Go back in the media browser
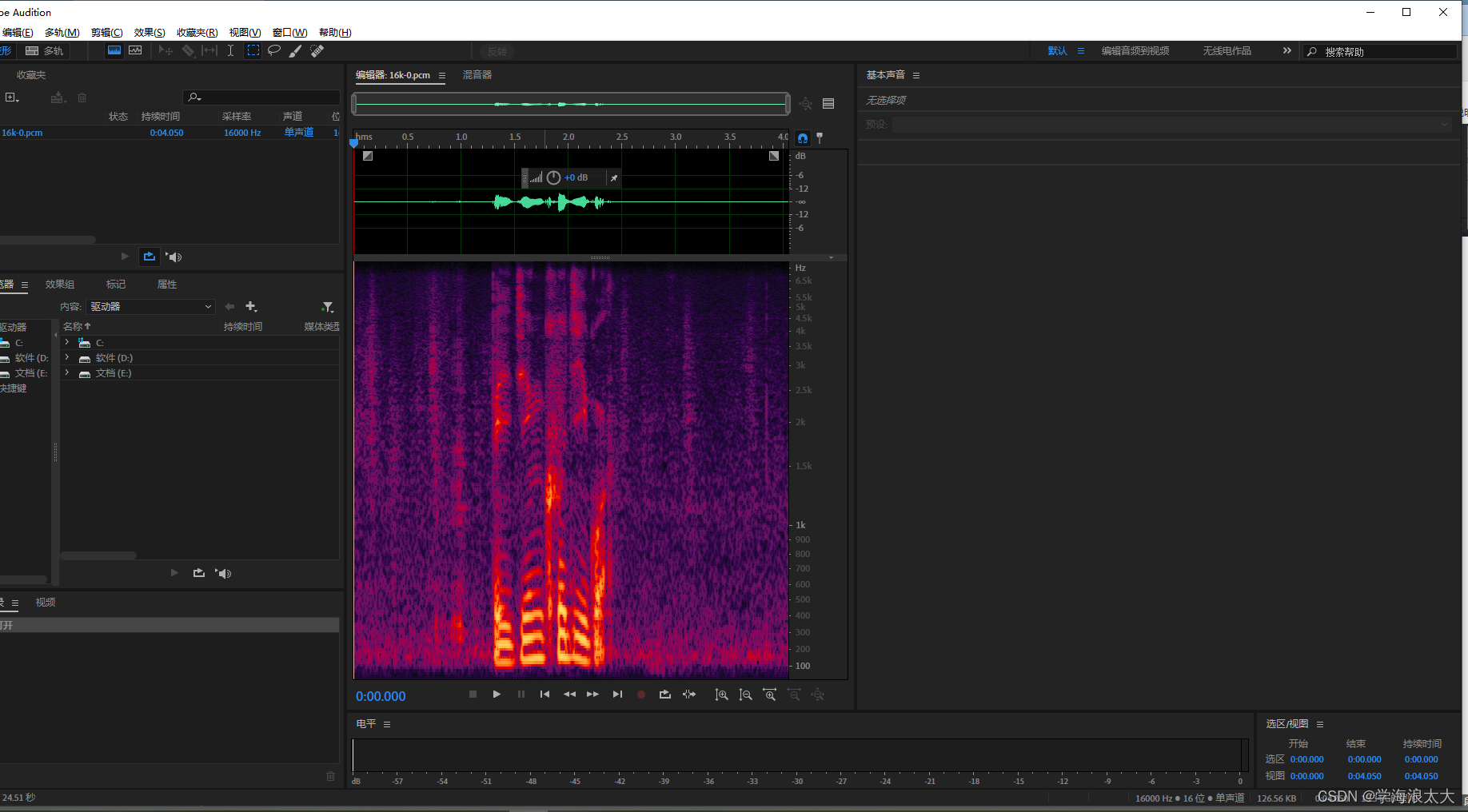The width and height of the screenshot is (1468, 812). [x=230, y=306]
